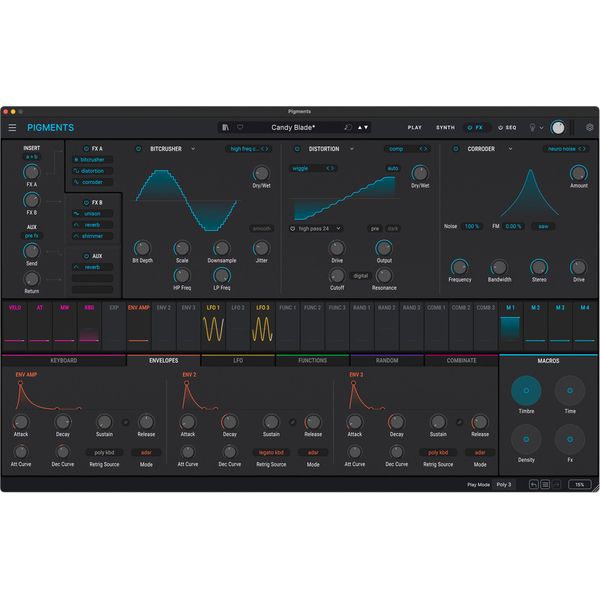This screenshot has width=600, height=600.
Task: Click the SYNTH view button
Action: click(x=445, y=128)
